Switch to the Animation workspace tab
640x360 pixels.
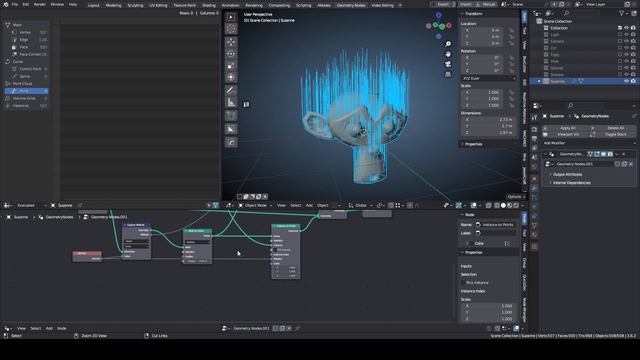coord(230,5)
